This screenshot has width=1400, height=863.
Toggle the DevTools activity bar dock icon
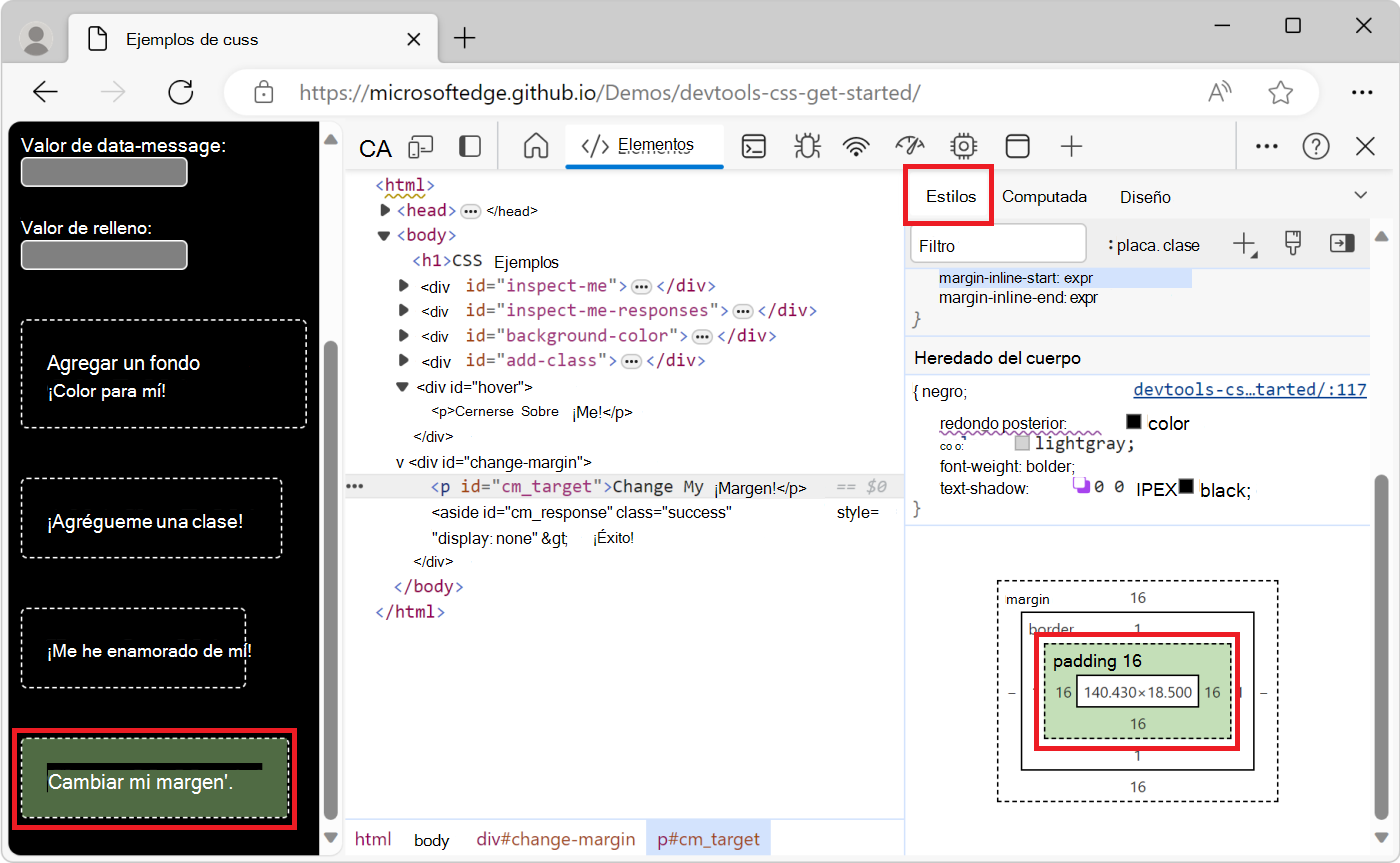pos(469,147)
